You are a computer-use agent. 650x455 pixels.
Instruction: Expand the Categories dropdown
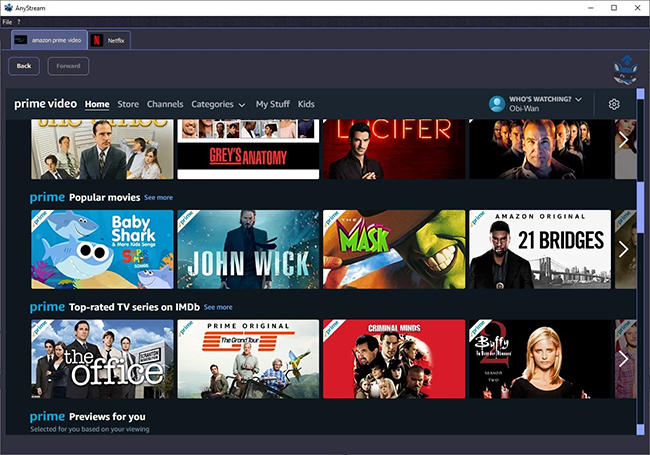218,104
